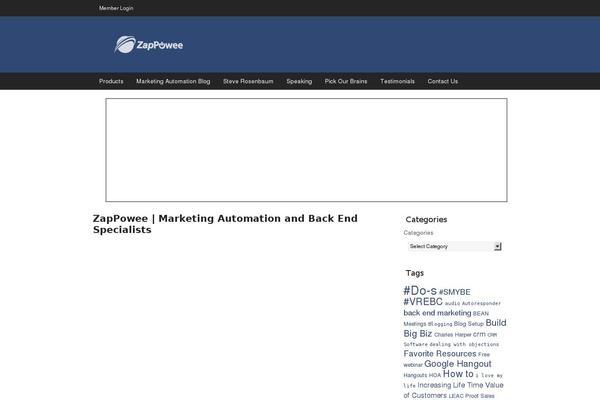The width and height of the screenshot is (600, 400).
Task: Open the BEAN Meetings tag
Action: click(x=446, y=318)
